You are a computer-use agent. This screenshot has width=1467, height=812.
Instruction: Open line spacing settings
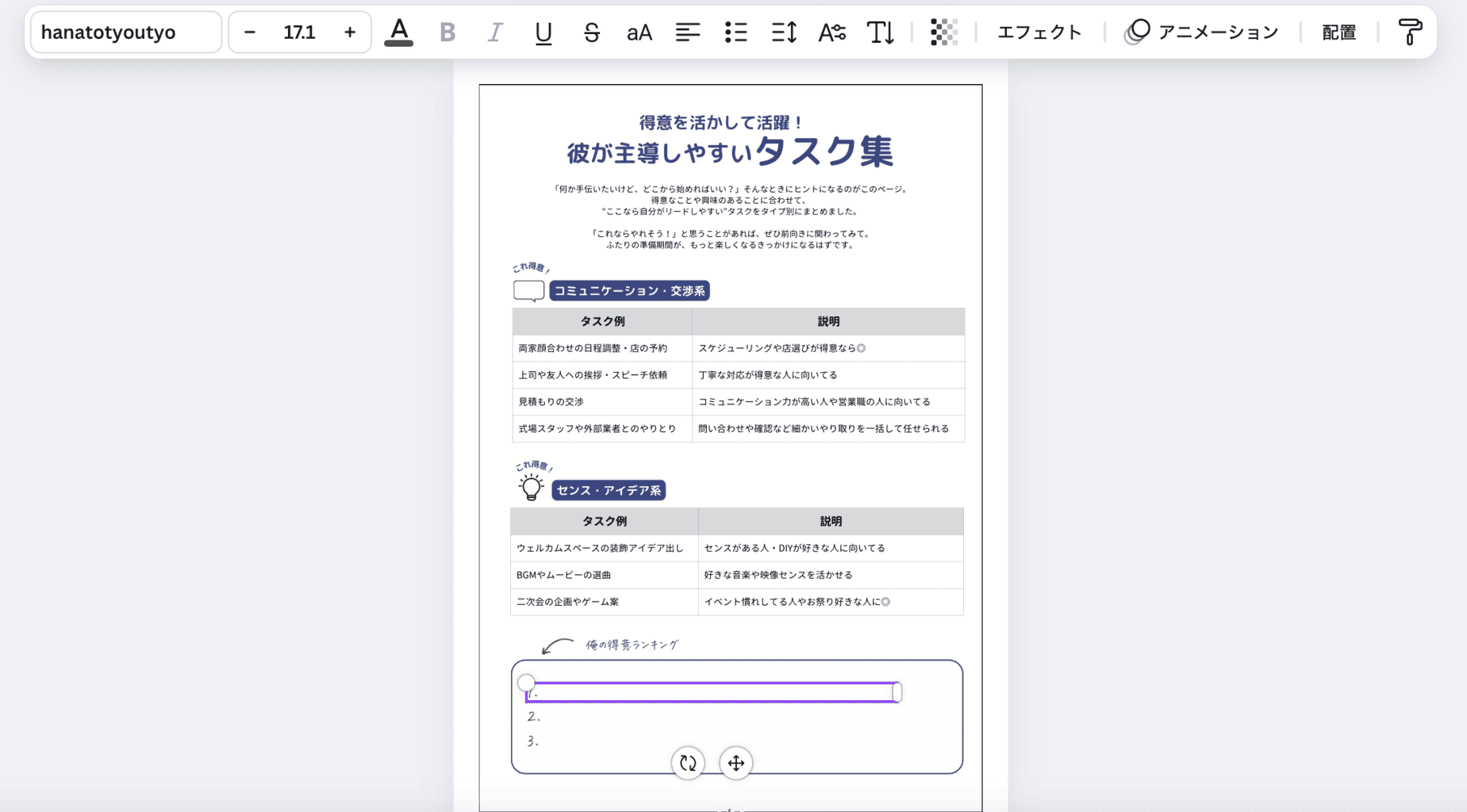(784, 33)
